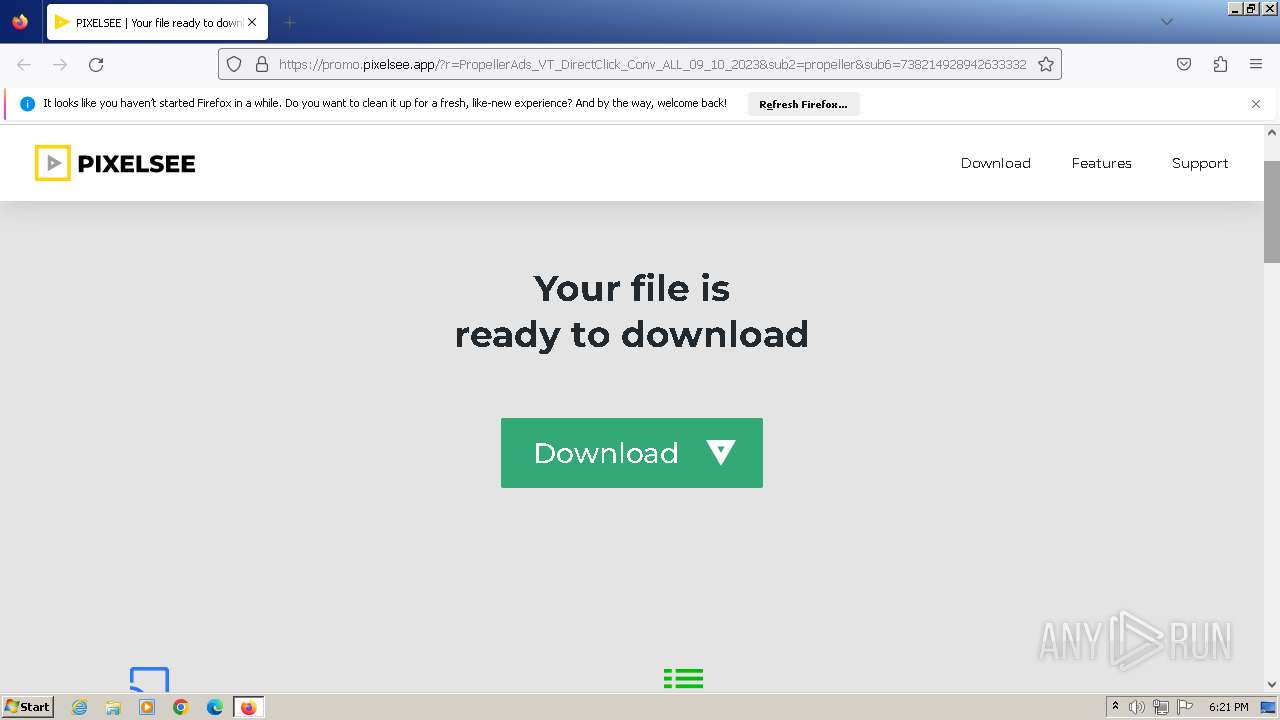Open Action Center flag icon
This screenshot has height=720, width=1280.
[1184, 707]
